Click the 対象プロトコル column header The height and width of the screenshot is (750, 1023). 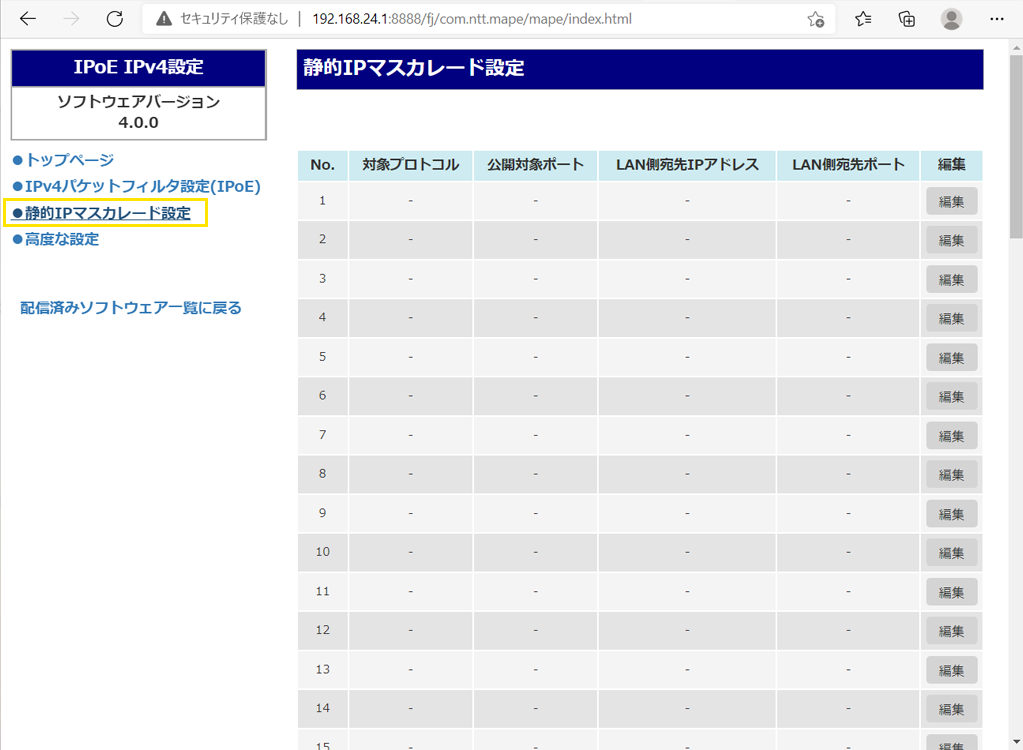pos(410,165)
